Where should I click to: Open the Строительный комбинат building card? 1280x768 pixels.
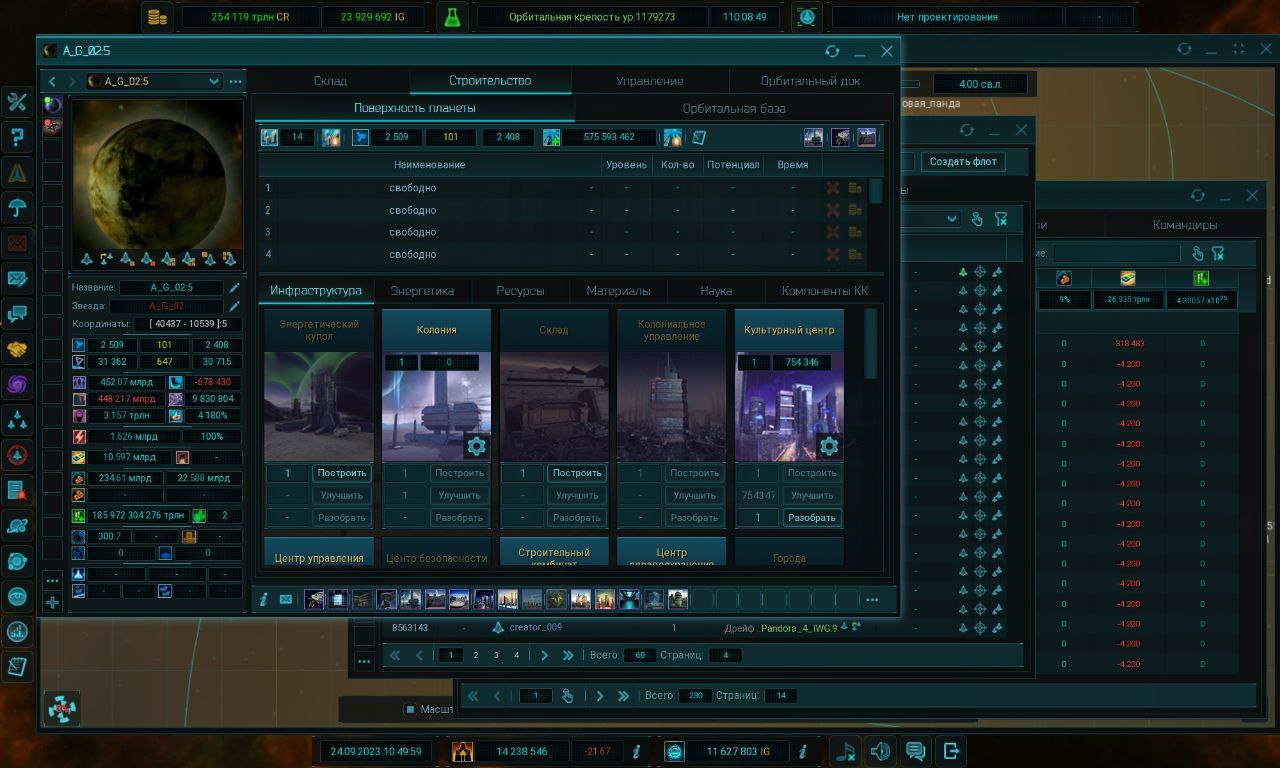pos(553,553)
